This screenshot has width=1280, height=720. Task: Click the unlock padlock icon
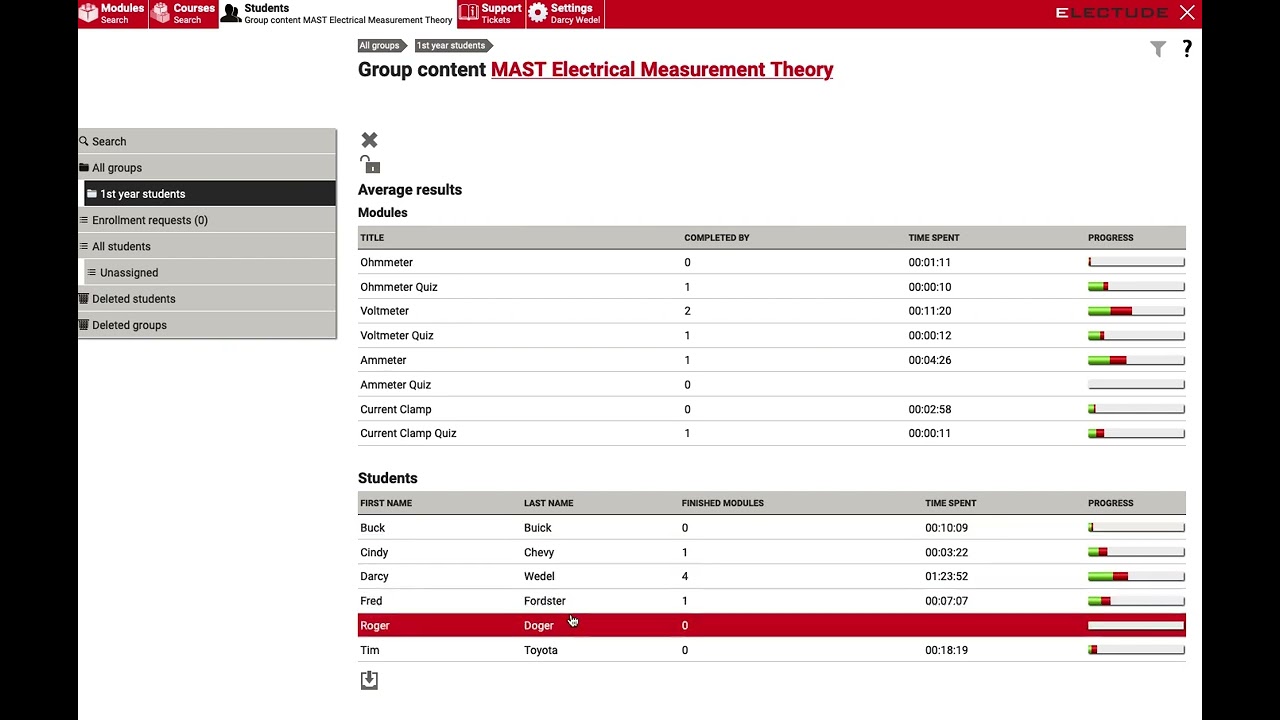pos(370,165)
